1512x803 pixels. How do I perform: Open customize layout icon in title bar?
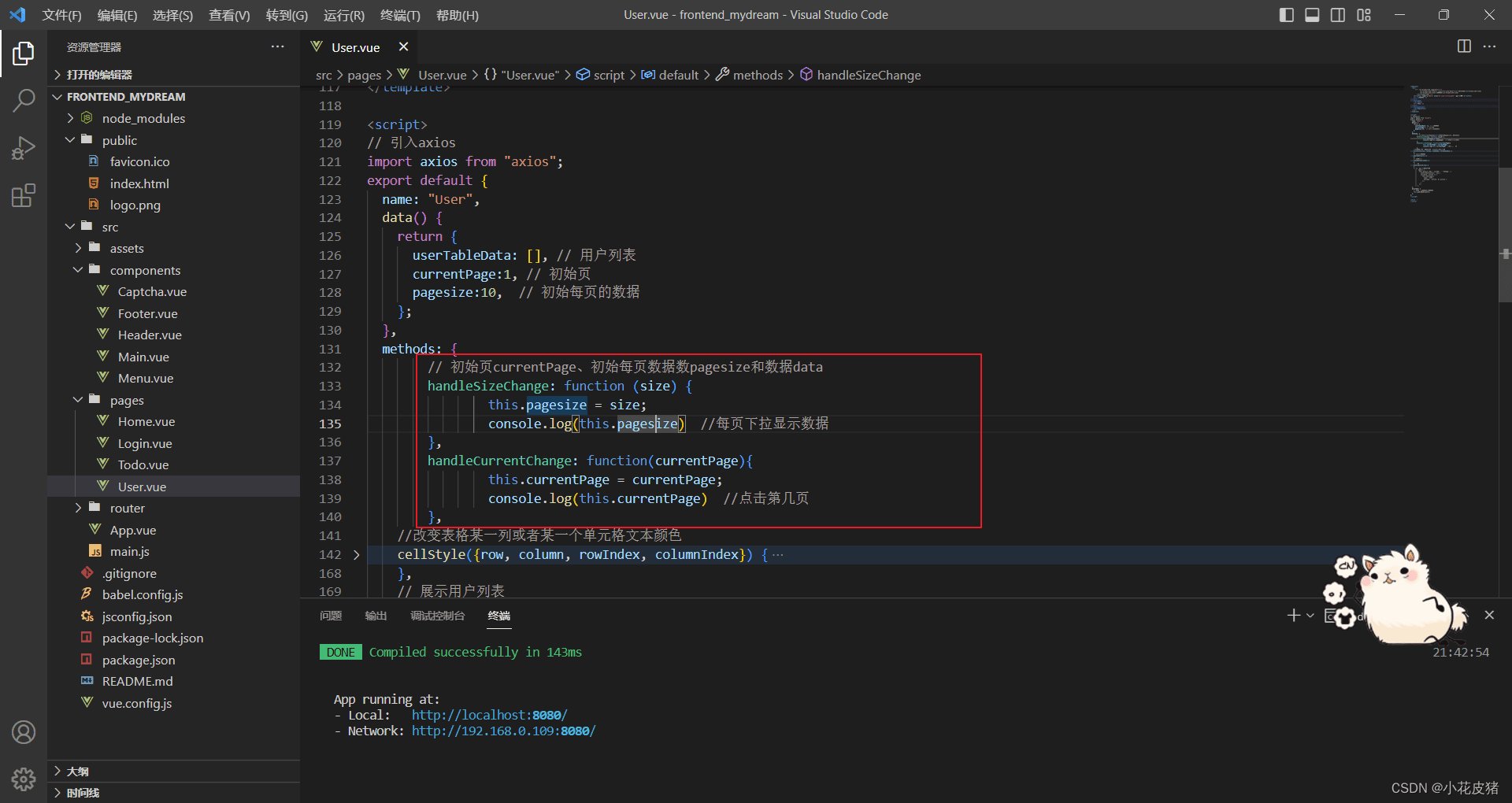1364,15
